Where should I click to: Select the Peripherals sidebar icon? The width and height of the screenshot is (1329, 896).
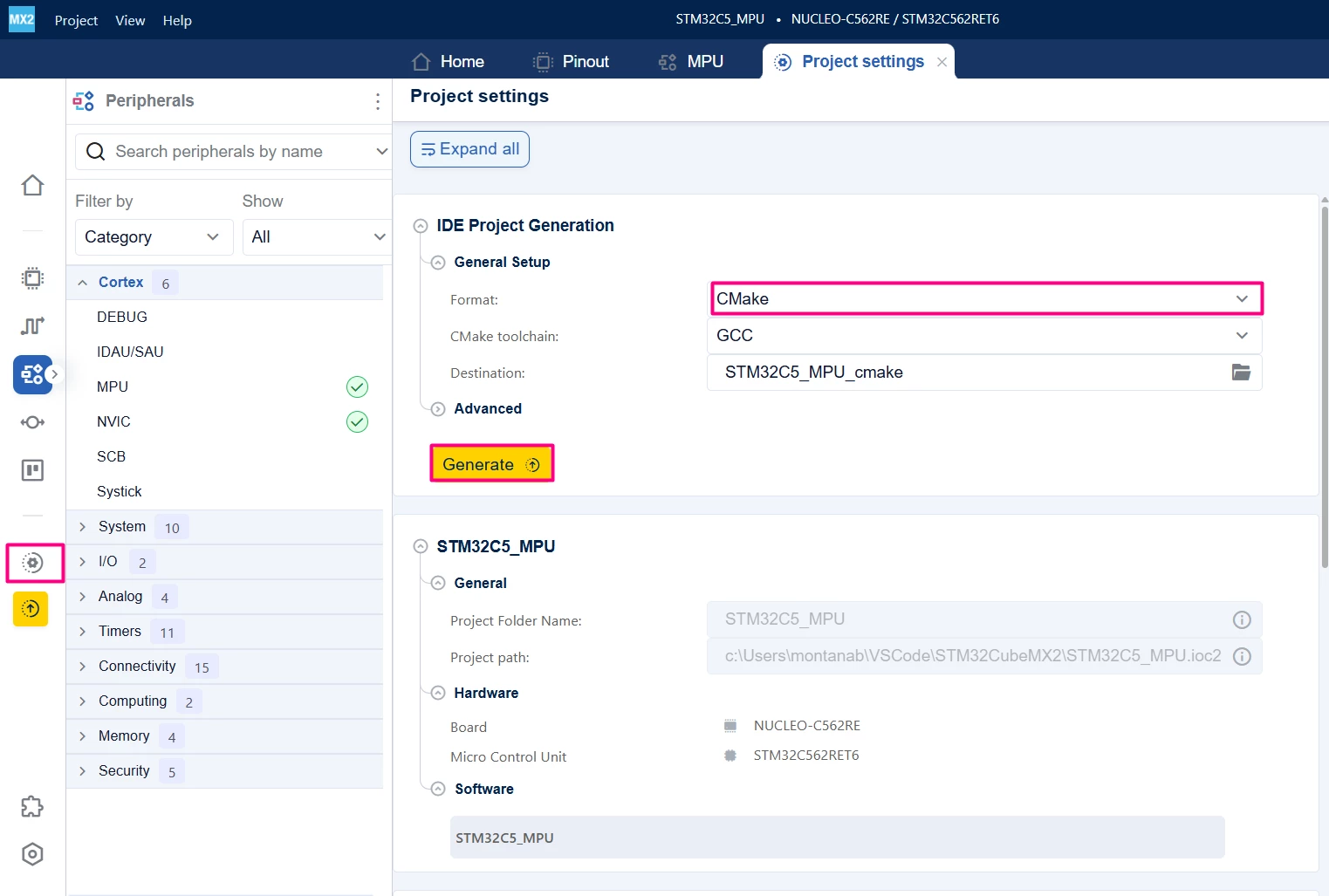(32, 374)
